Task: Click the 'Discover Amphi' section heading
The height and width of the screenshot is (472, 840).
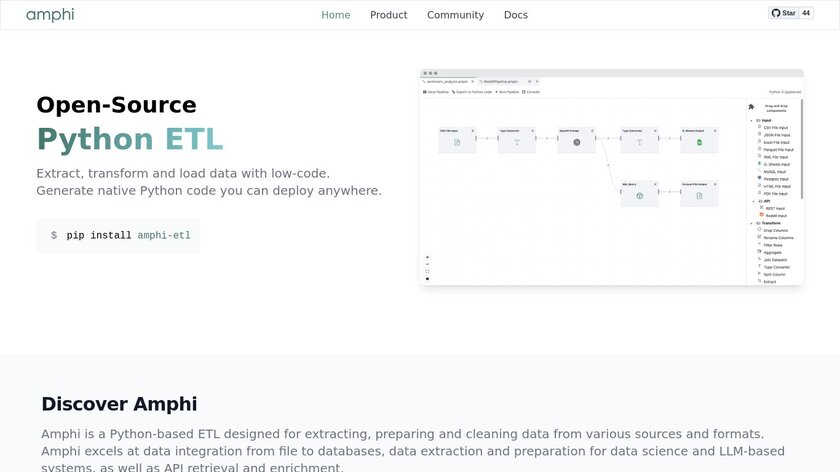Action: tap(119, 403)
